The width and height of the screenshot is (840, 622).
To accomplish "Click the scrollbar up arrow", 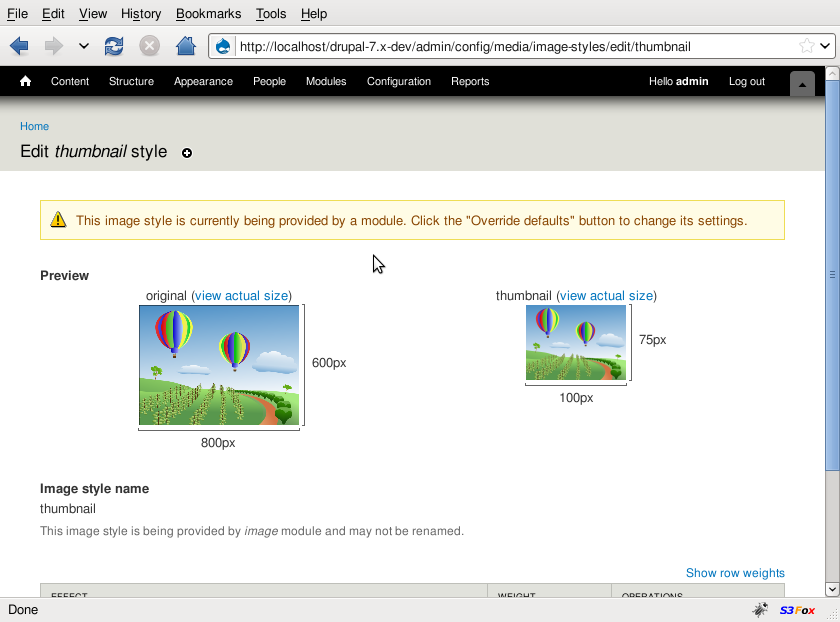I will point(832,73).
